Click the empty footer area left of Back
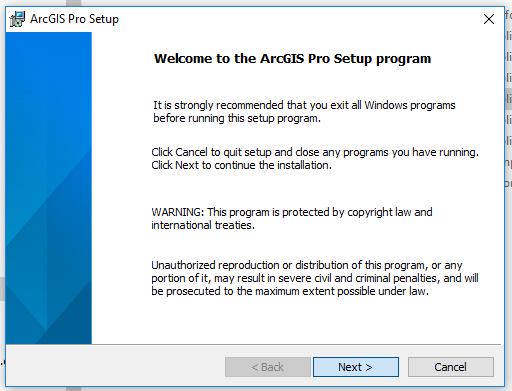 115,367
